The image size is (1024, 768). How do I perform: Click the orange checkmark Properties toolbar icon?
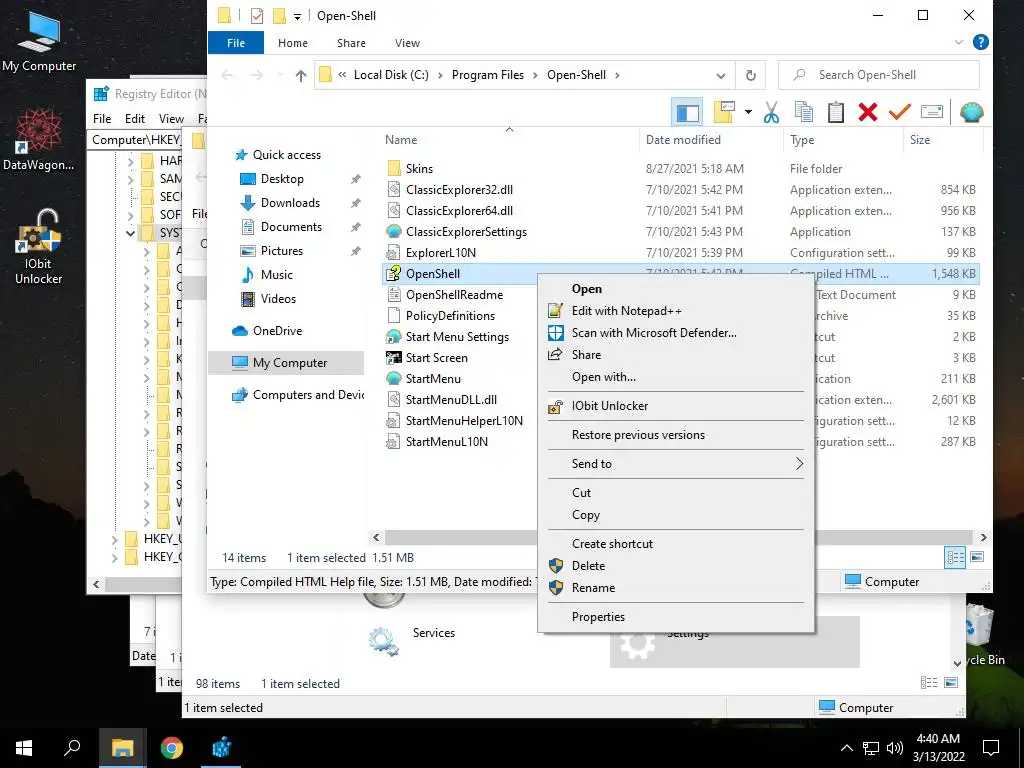click(x=899, y=112)
